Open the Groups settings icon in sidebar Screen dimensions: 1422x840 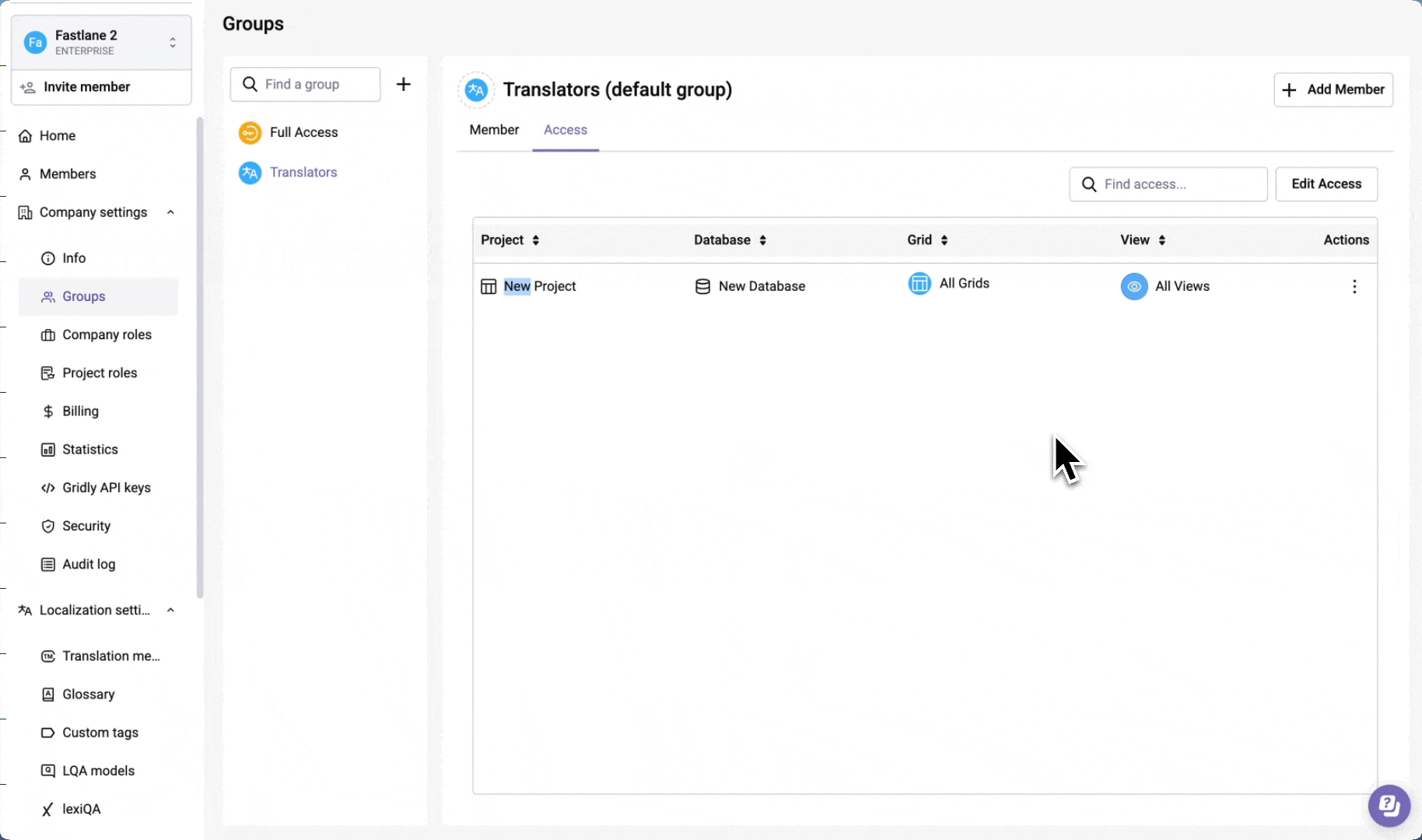click(x=48, y=296)
